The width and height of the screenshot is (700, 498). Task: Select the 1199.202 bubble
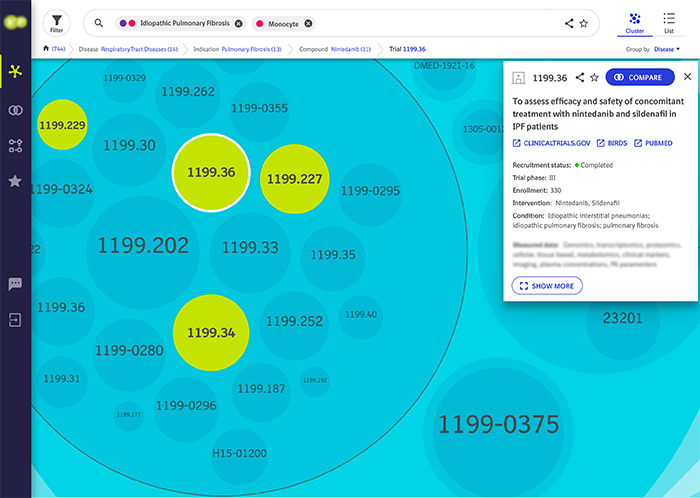tap(143, 253)
